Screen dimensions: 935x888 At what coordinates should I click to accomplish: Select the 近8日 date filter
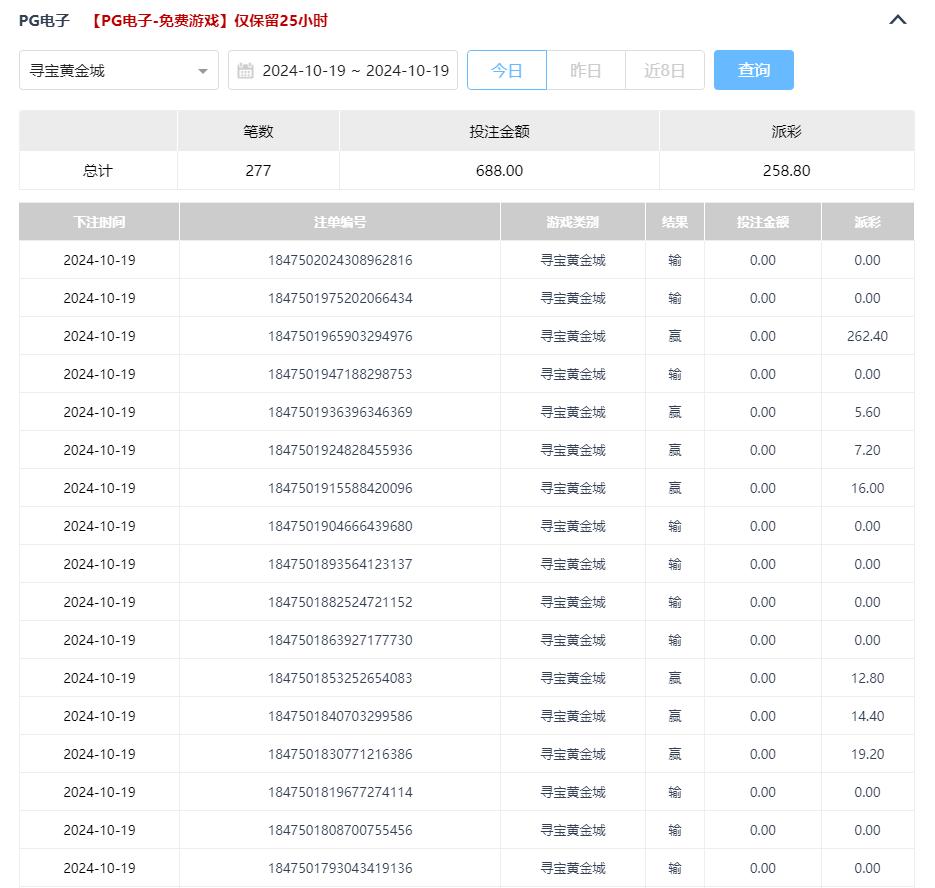665,71
